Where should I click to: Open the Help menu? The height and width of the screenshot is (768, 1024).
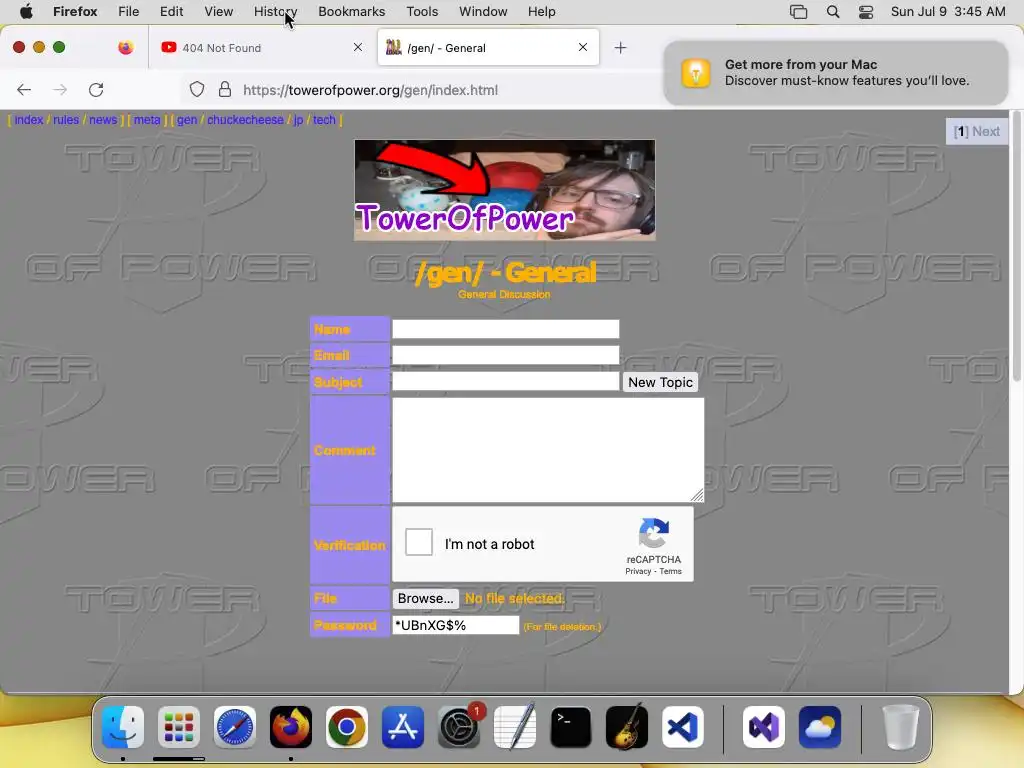point(541,12)
